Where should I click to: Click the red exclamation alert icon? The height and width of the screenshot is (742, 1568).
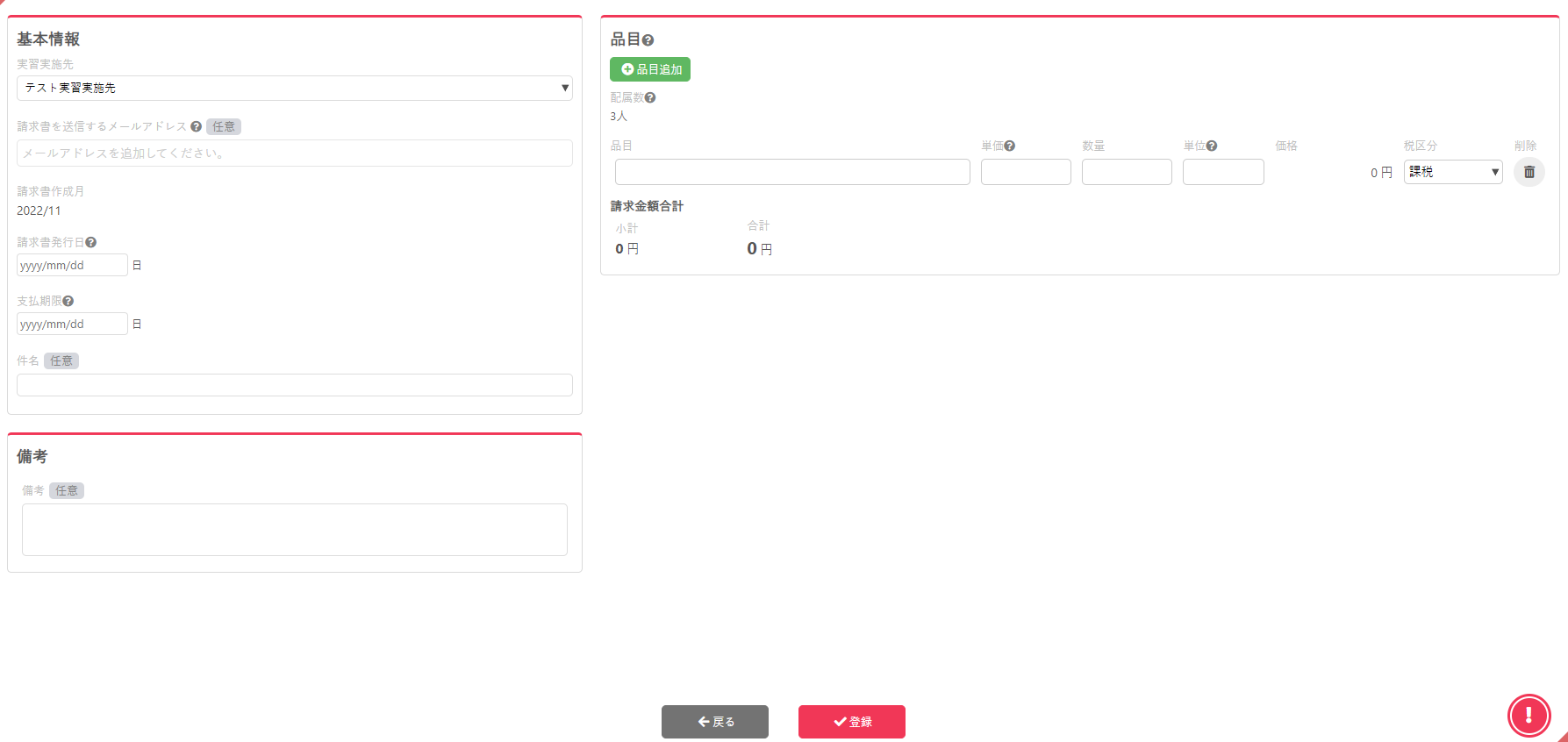(1529, 715)
